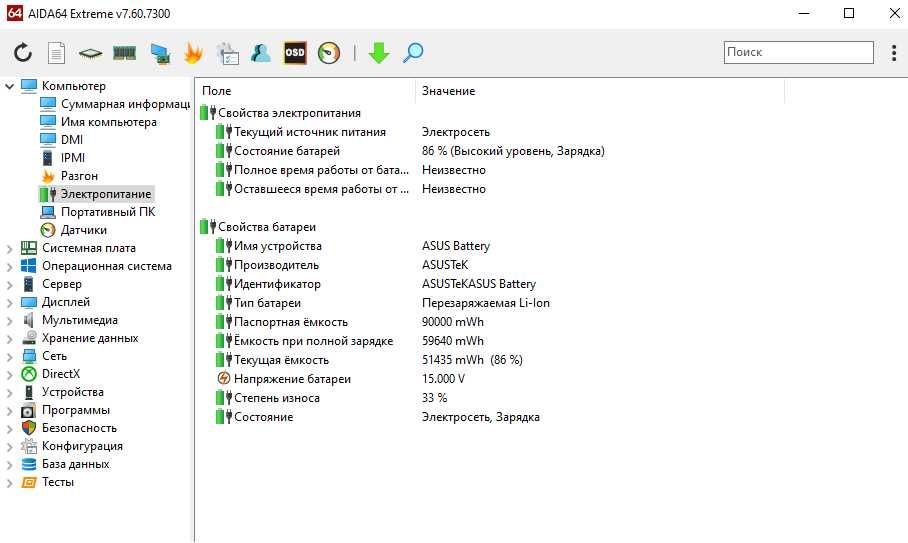The height and width of the screenshot is (543, 908).
Task: Click the Программы camera icon
Action: click(28, 410)
